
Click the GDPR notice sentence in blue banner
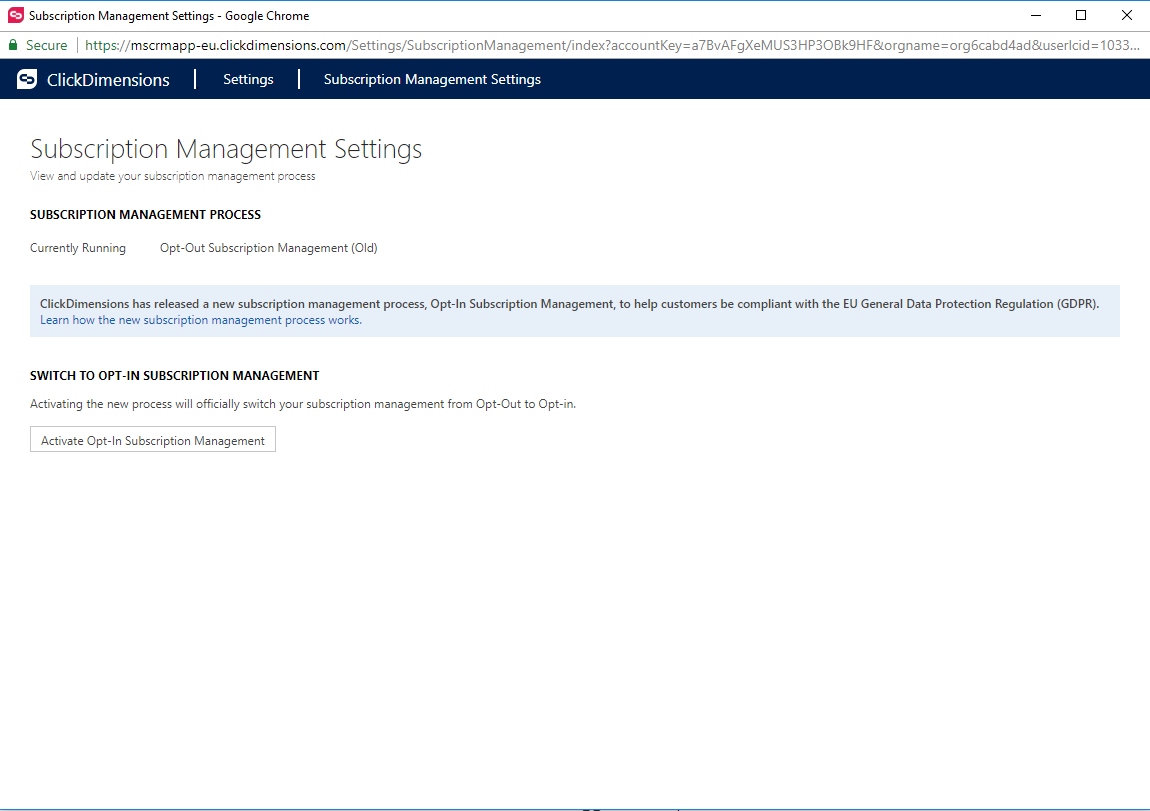coord(569,304)
